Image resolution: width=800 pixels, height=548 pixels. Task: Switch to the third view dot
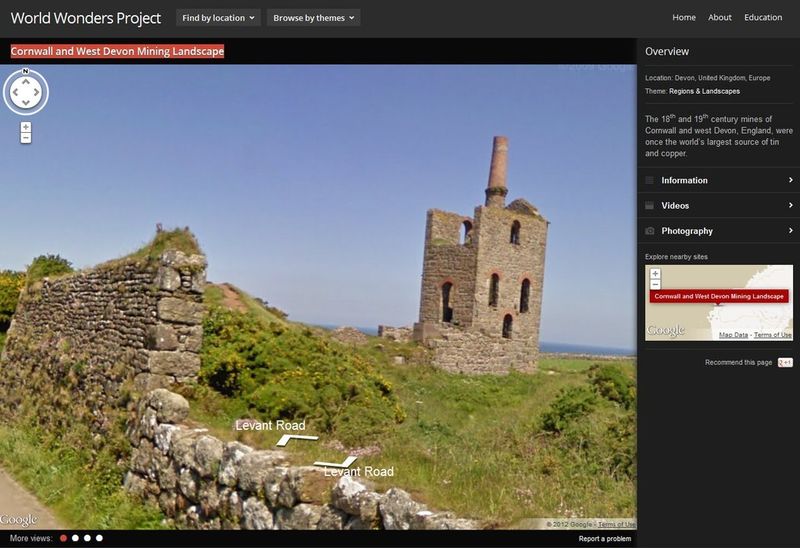click(x=87, y=538)
